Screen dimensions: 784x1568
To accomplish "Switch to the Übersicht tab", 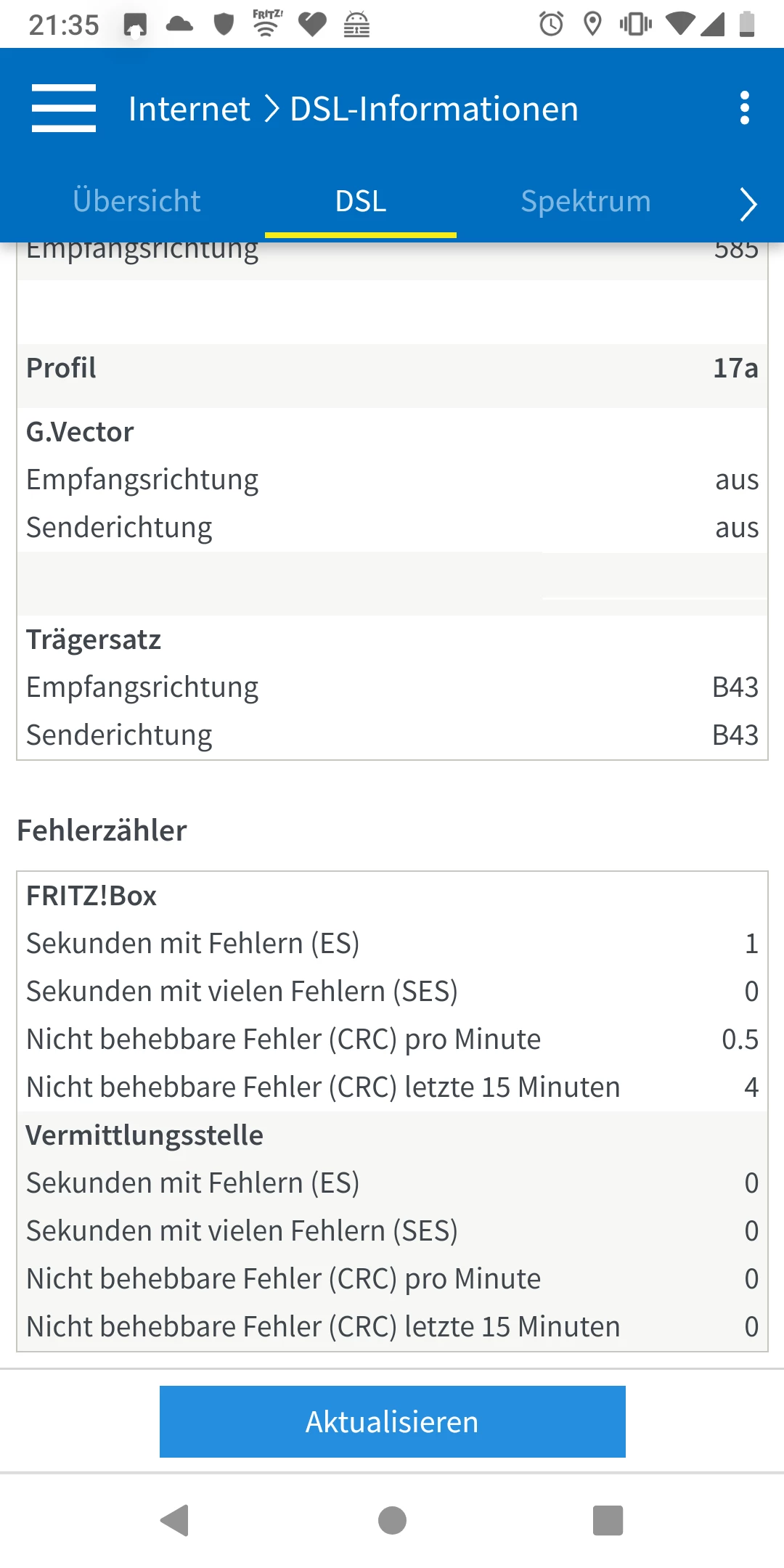I will tap(136, 201).
